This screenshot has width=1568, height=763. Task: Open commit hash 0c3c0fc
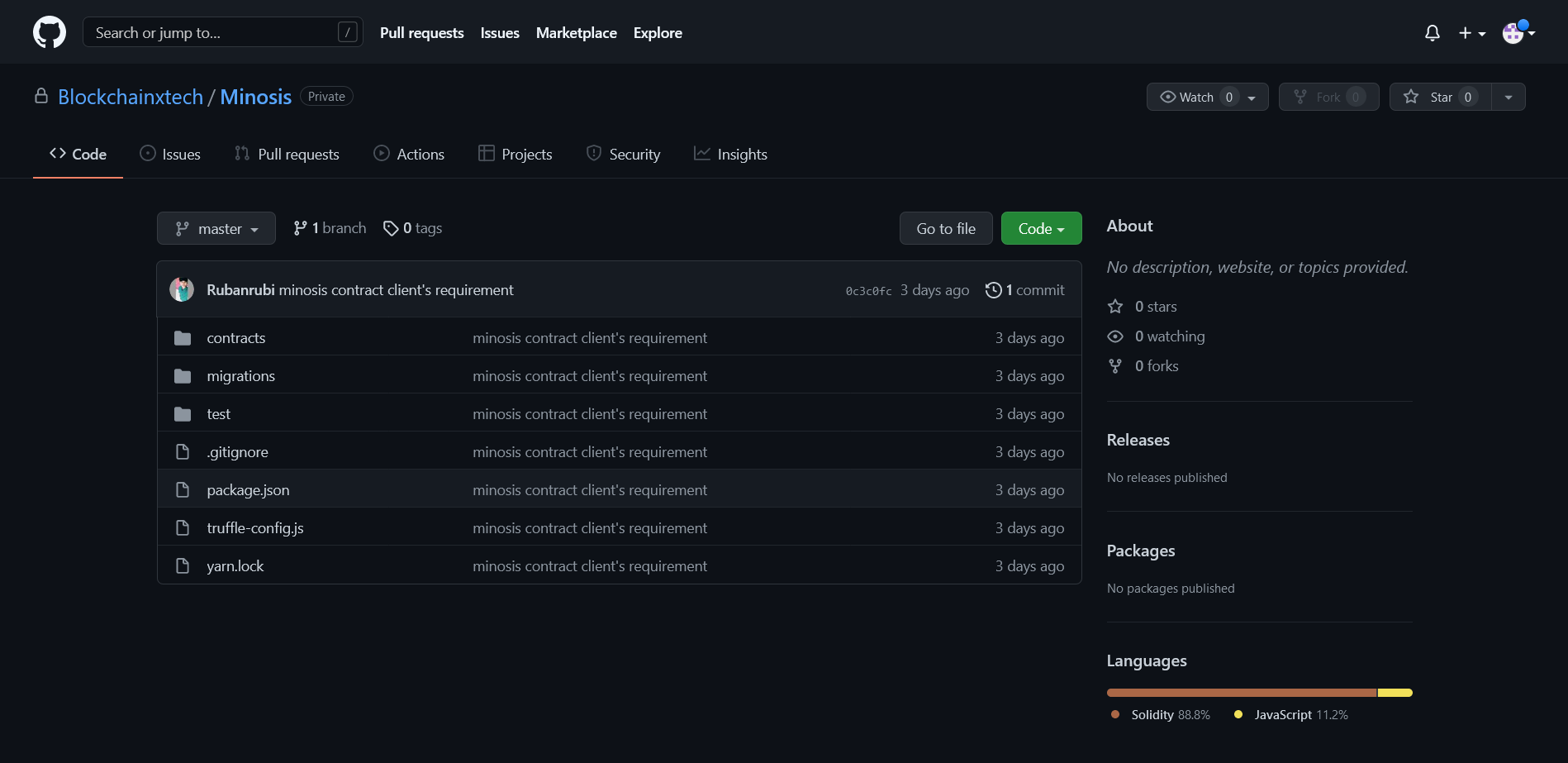pos(868,291)
